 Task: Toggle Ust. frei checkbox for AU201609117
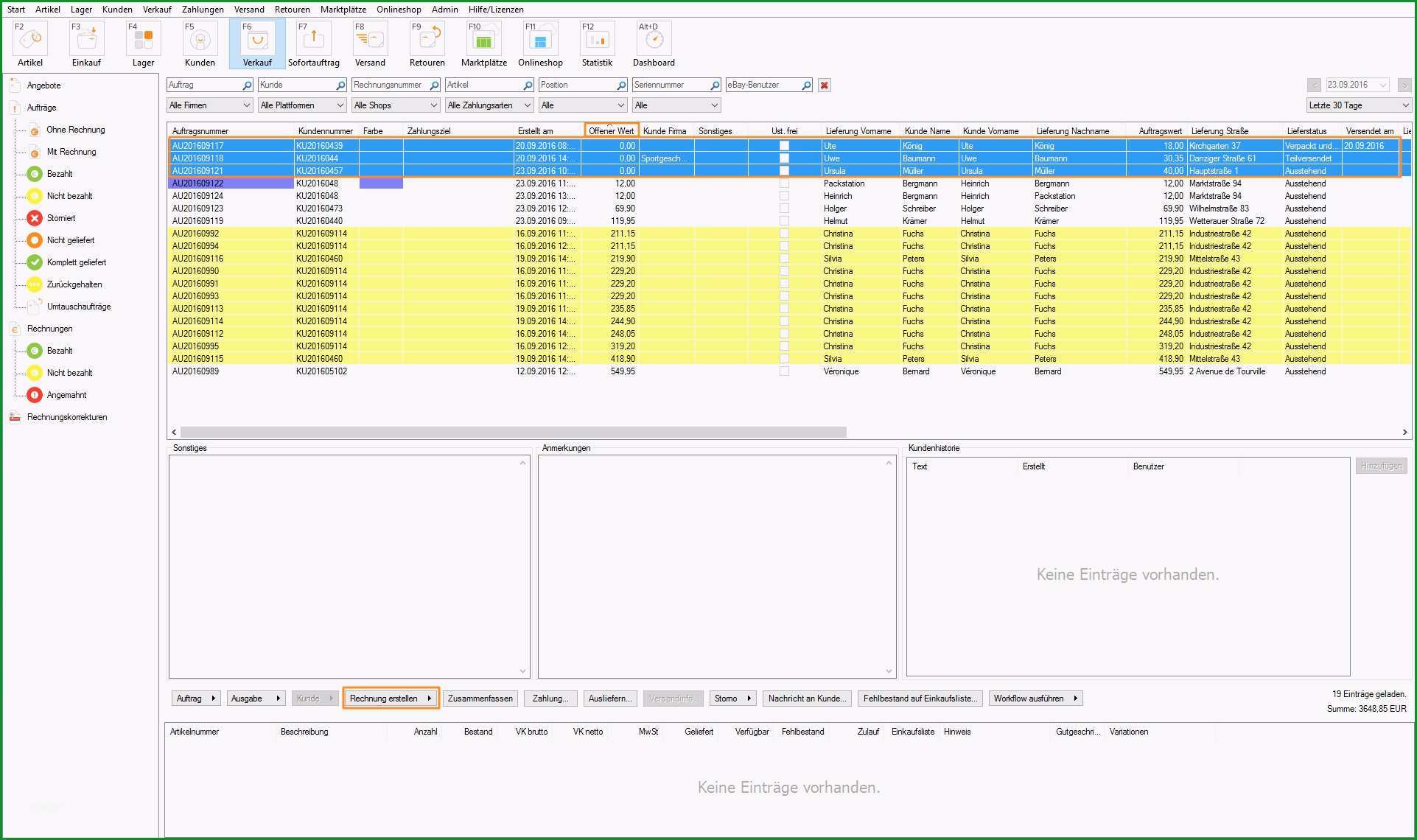point(784,146)
